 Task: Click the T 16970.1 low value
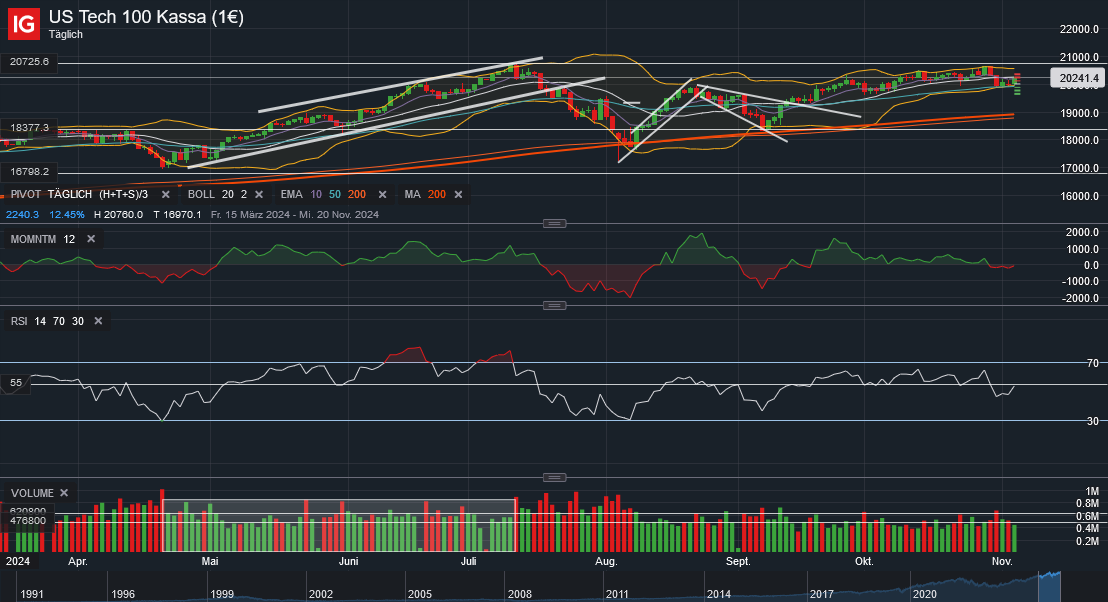click(177, 214)
